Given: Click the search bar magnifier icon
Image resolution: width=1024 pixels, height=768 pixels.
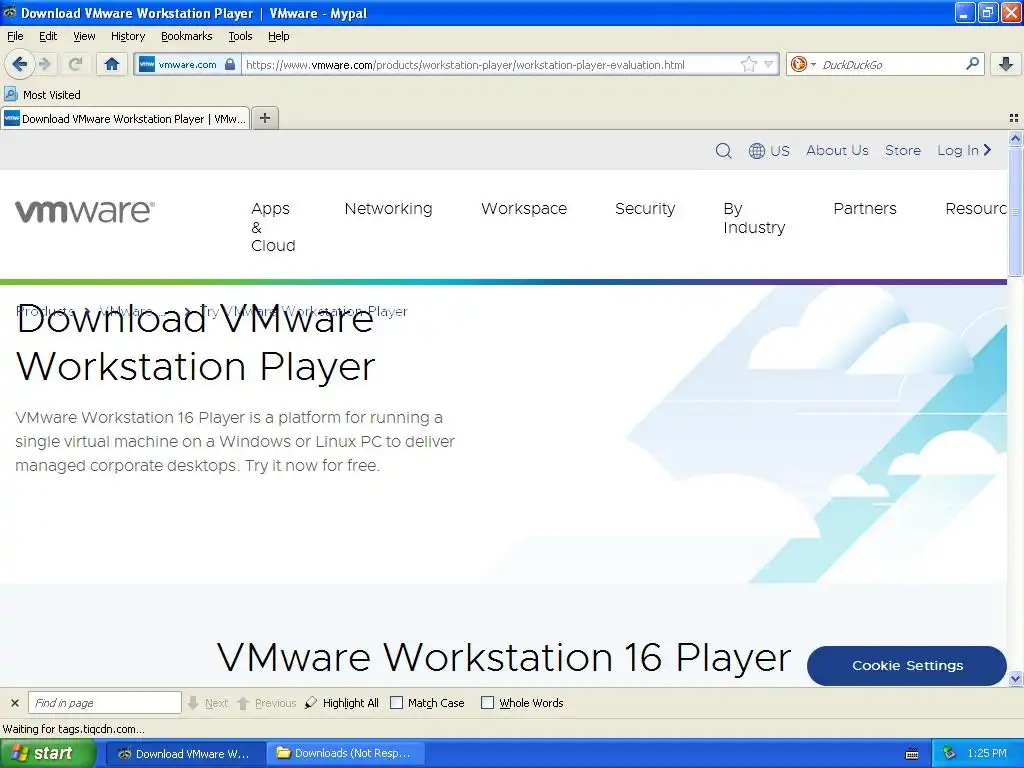Looking at the screenshot, I should (x=972, y=64).
